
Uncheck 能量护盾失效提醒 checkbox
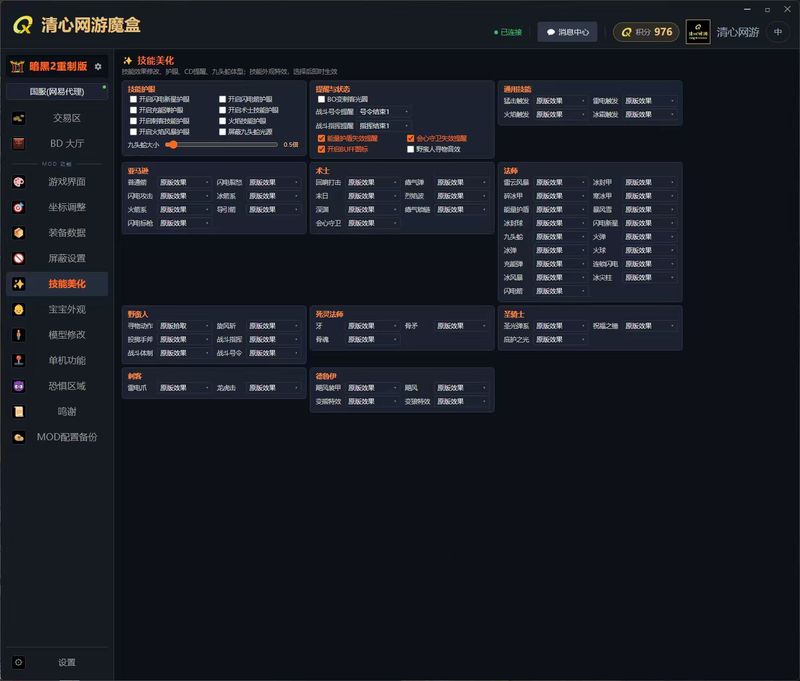point(321,138)
